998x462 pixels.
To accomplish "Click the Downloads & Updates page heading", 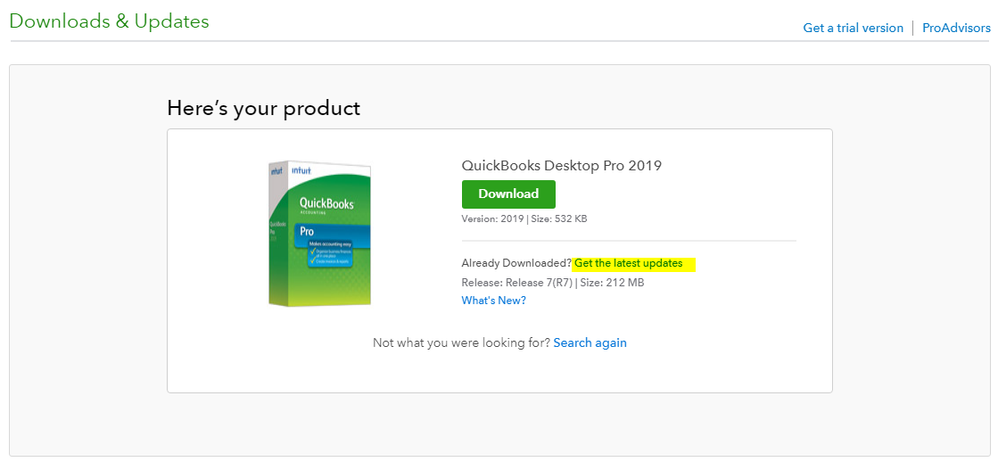I will [x=109, y=21].
